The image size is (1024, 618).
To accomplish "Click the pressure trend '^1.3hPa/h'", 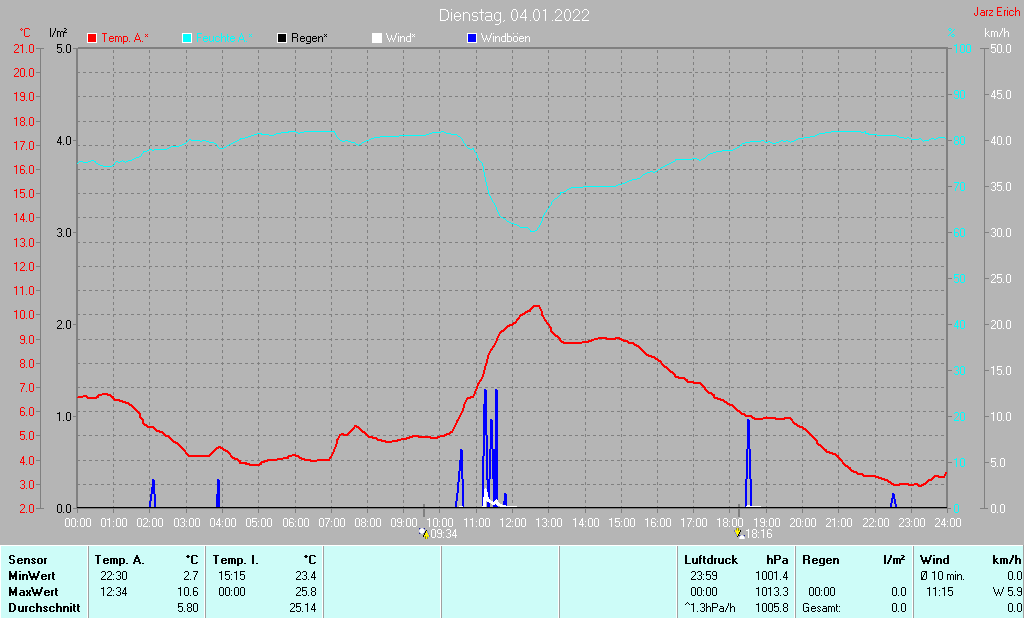I will click(x=710, y=608).
